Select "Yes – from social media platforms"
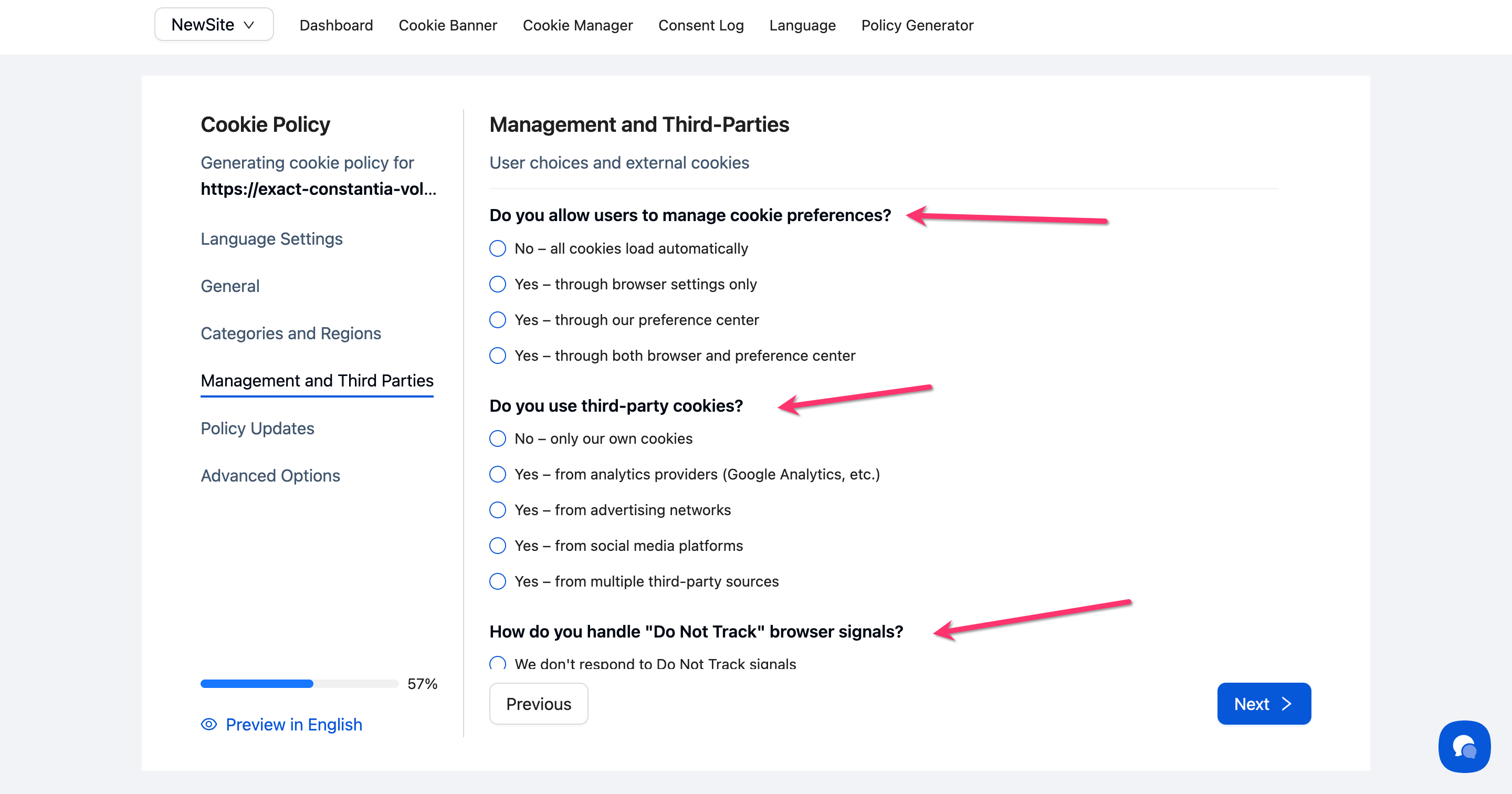The image size is (1512, 794). tap(498, 546)
